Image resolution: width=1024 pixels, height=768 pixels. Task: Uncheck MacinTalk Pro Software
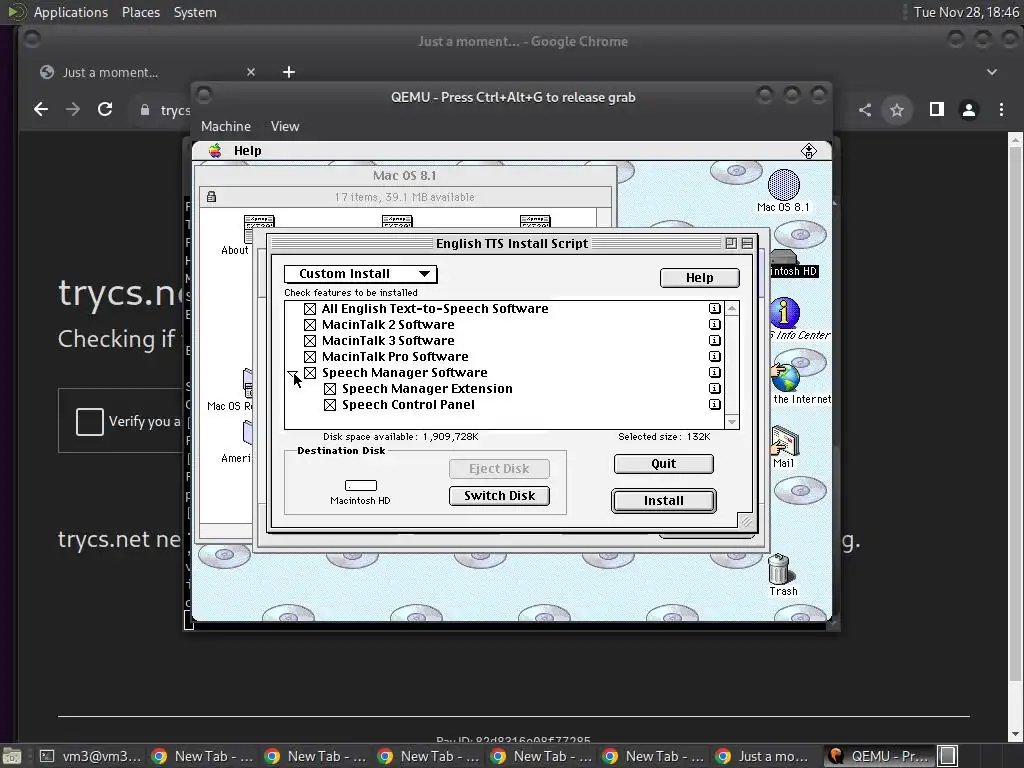point(310,357)
